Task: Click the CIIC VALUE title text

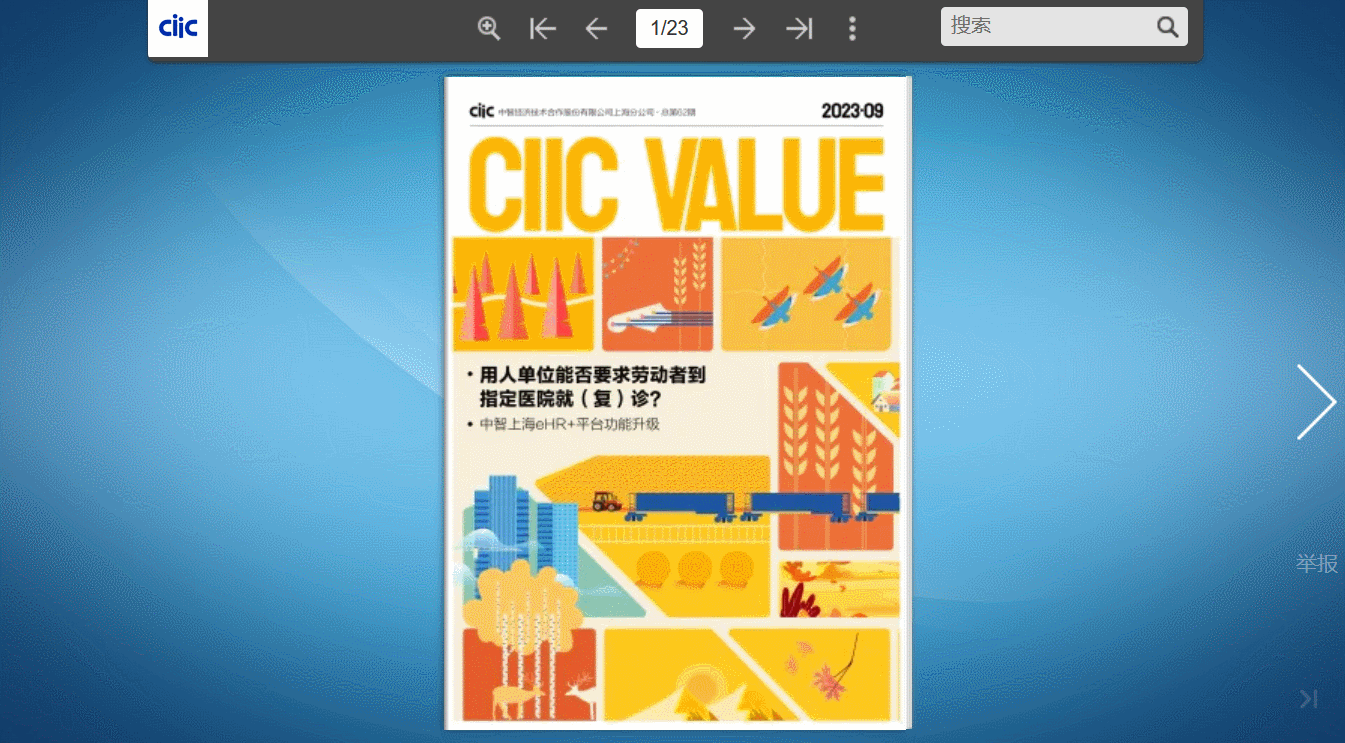Action: pos(677,184)
